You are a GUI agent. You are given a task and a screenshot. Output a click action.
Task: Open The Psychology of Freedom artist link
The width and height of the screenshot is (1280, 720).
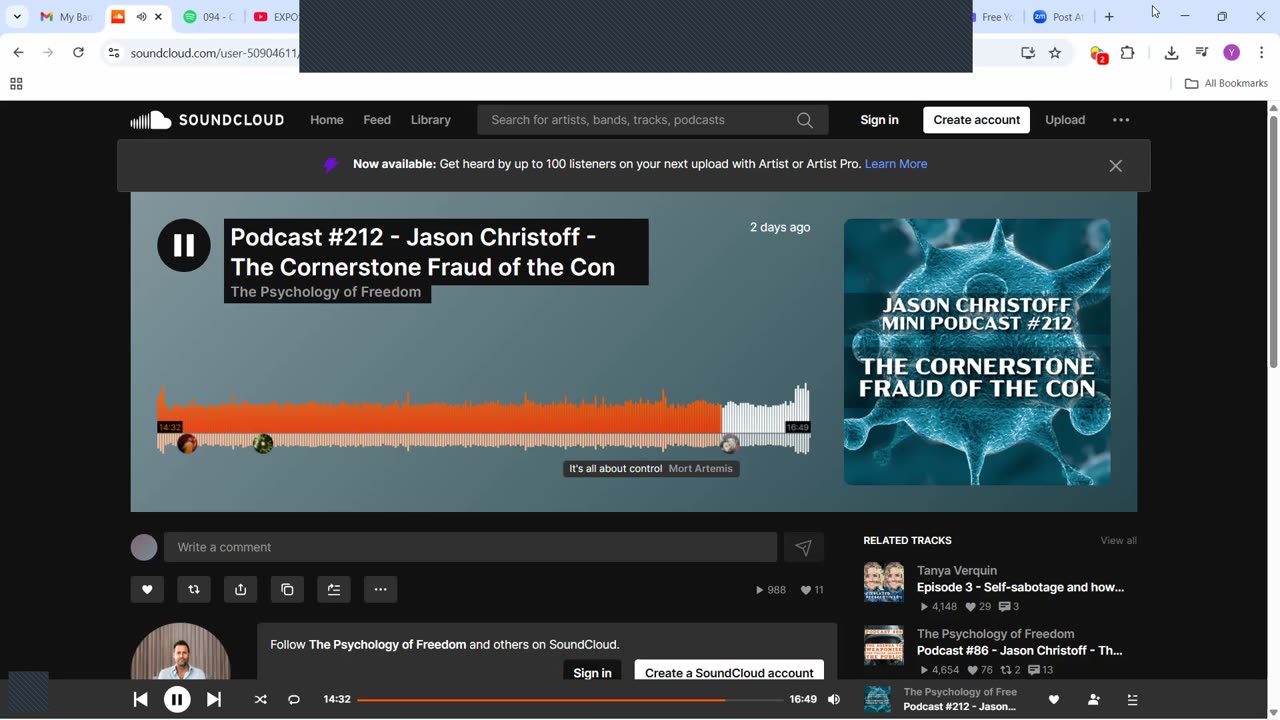[326, 292]
